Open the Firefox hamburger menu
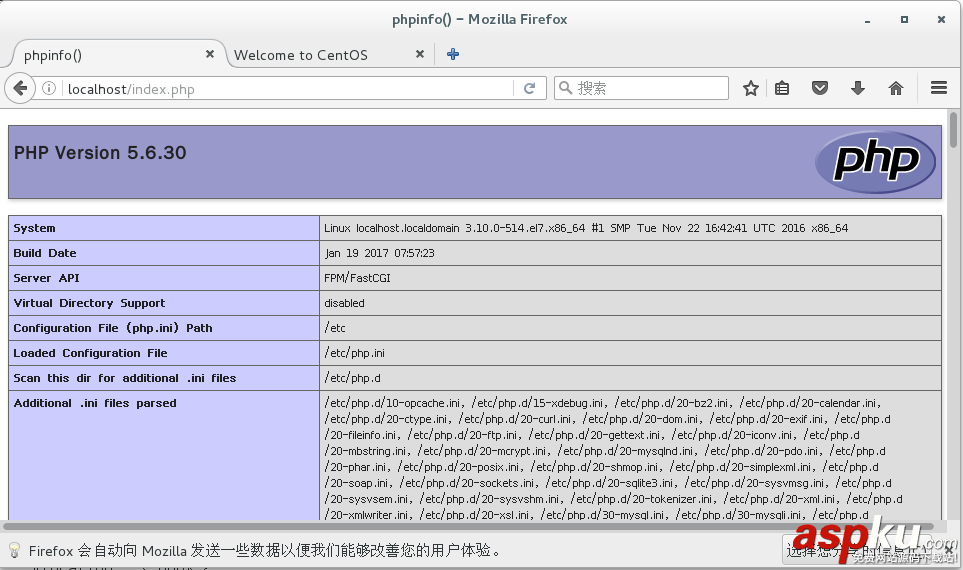Image resolution: width=963 pixels, height=570 pixels. pyautogui.click(x=938, y=88)
